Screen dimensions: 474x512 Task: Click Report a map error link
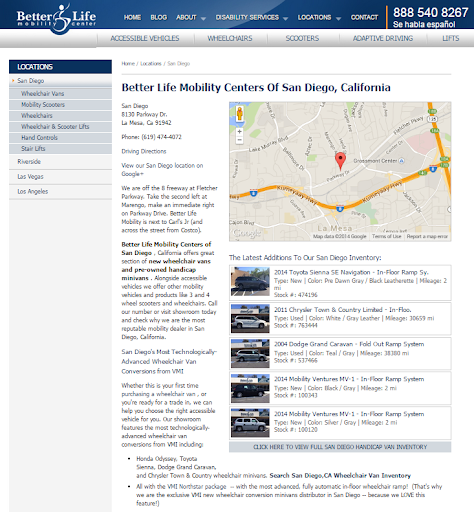click(x=427, y=236)
